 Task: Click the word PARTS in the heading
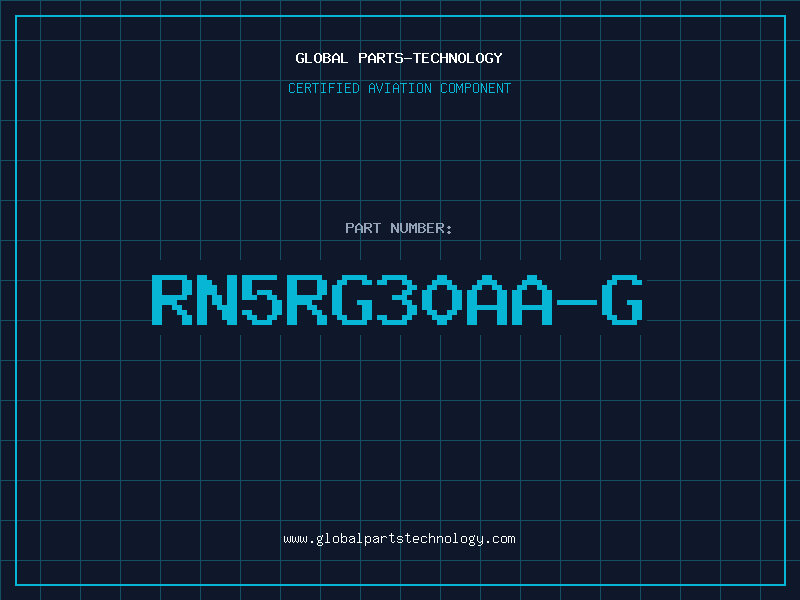pos(381,58)
